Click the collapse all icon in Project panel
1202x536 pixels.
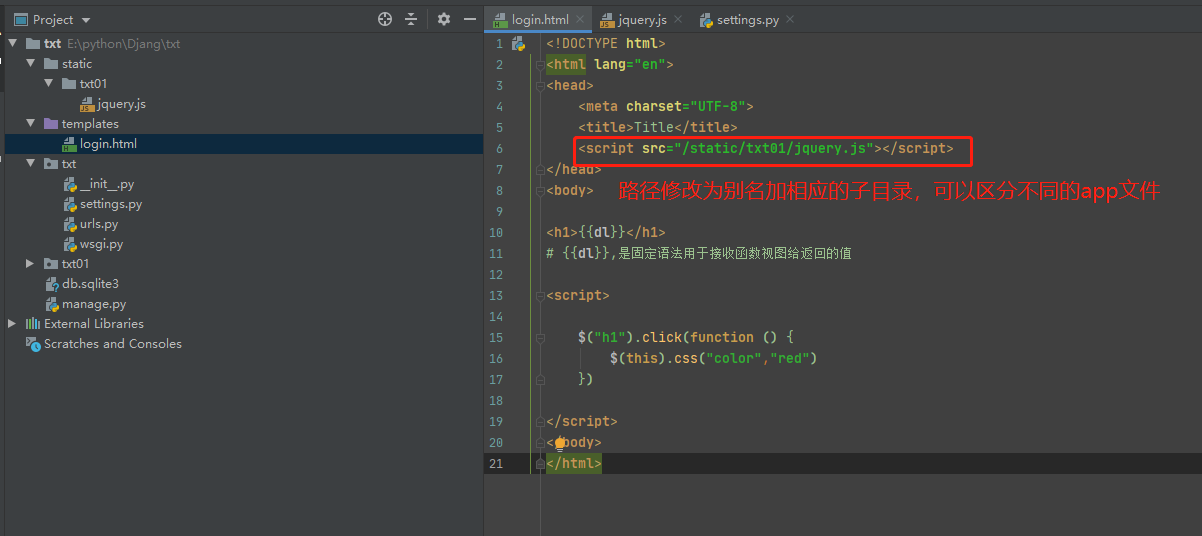pyautogui.click(x=411, y=19)
